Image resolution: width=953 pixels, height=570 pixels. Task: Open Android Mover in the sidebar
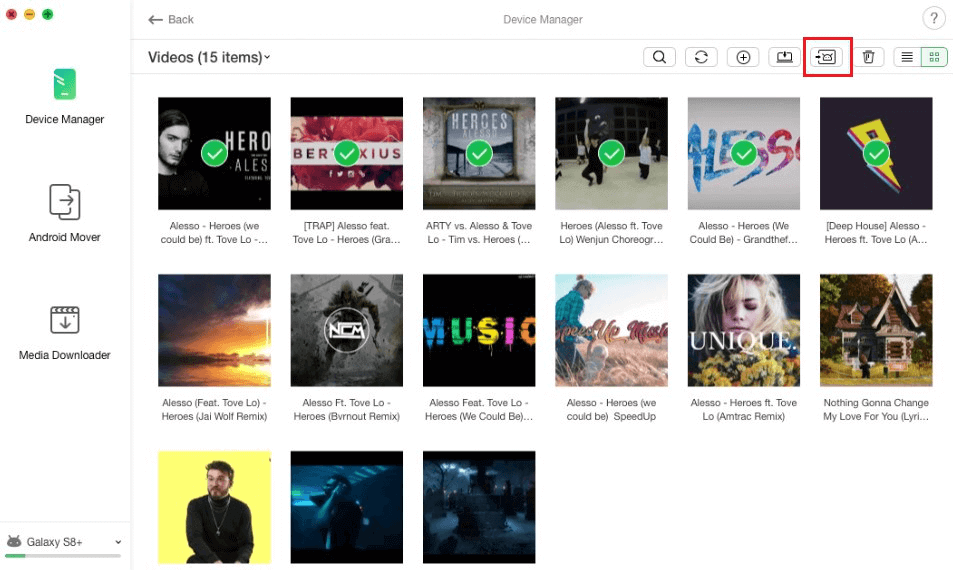(64, 214)
